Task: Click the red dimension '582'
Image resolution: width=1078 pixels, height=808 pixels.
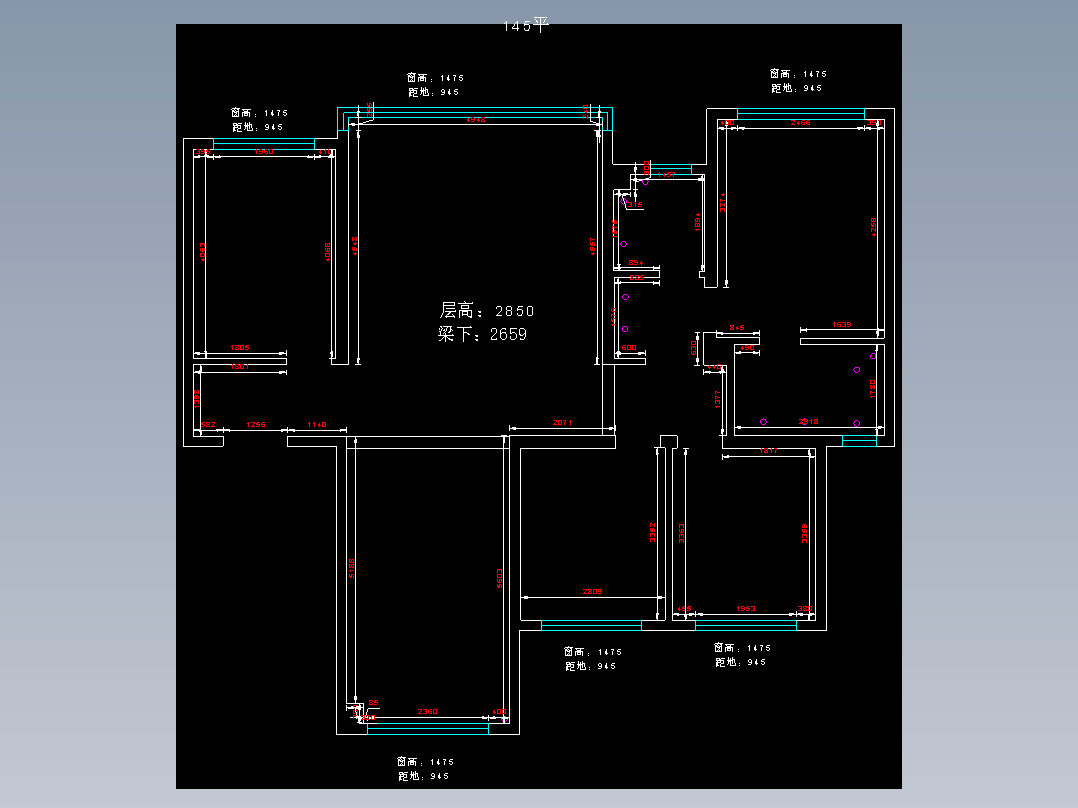Action: (x=208, y=424)
